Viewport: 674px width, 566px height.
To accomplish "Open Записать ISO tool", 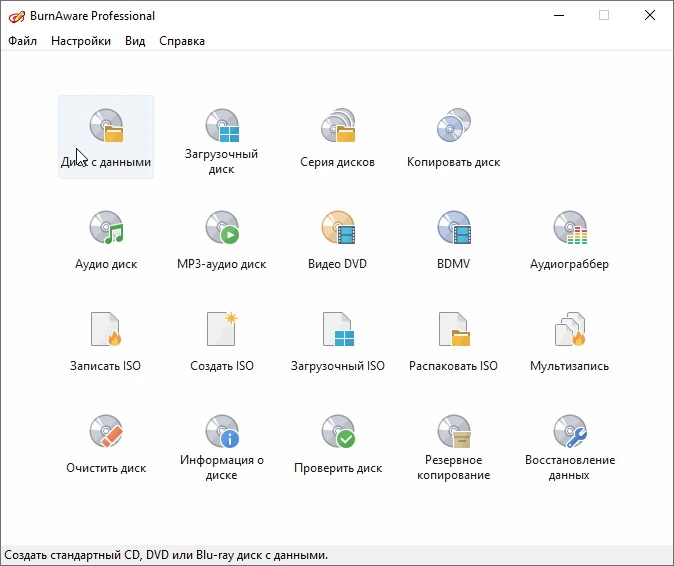I will (x=106, y=341).
